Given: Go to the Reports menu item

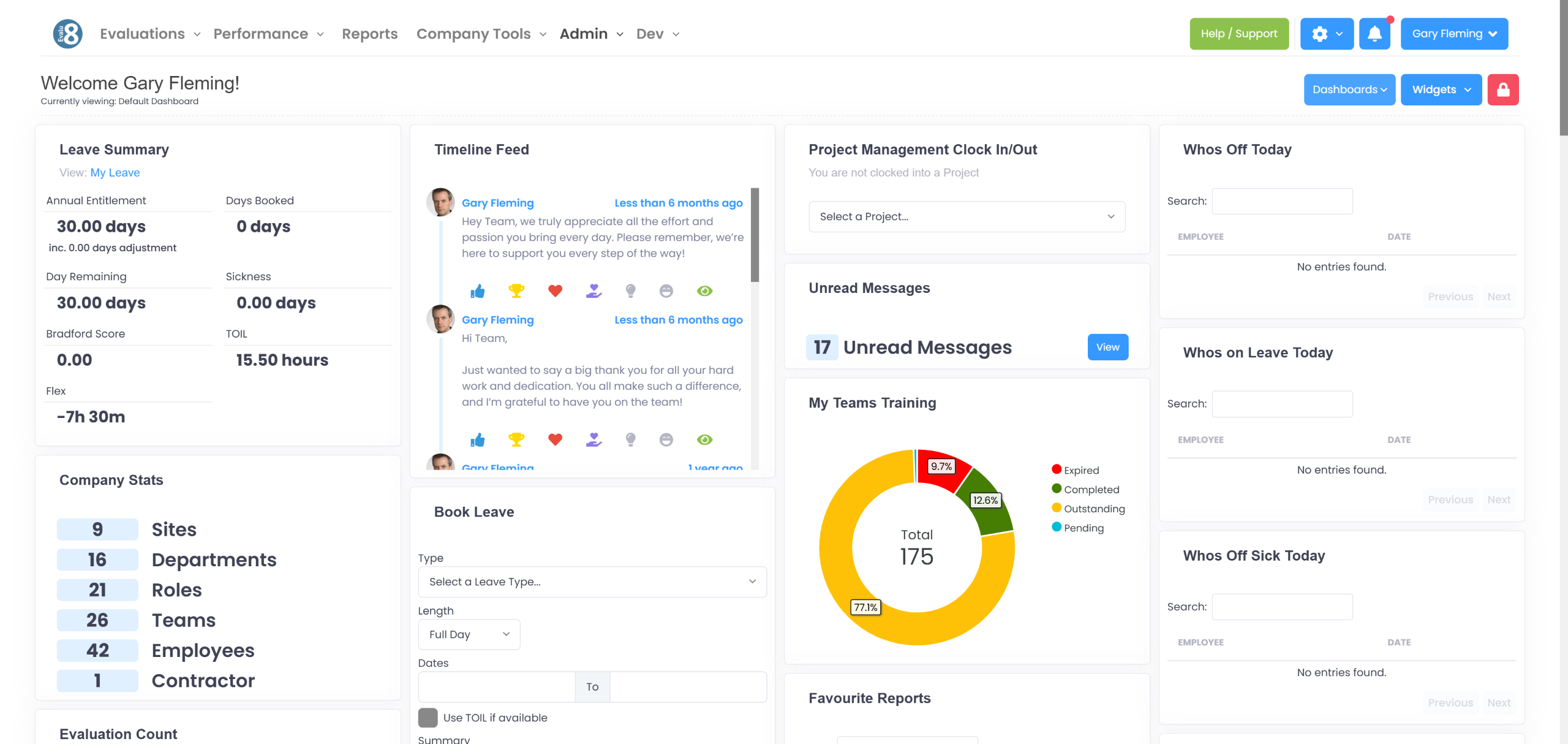Looking at the screenshot, I should [369, 34].
